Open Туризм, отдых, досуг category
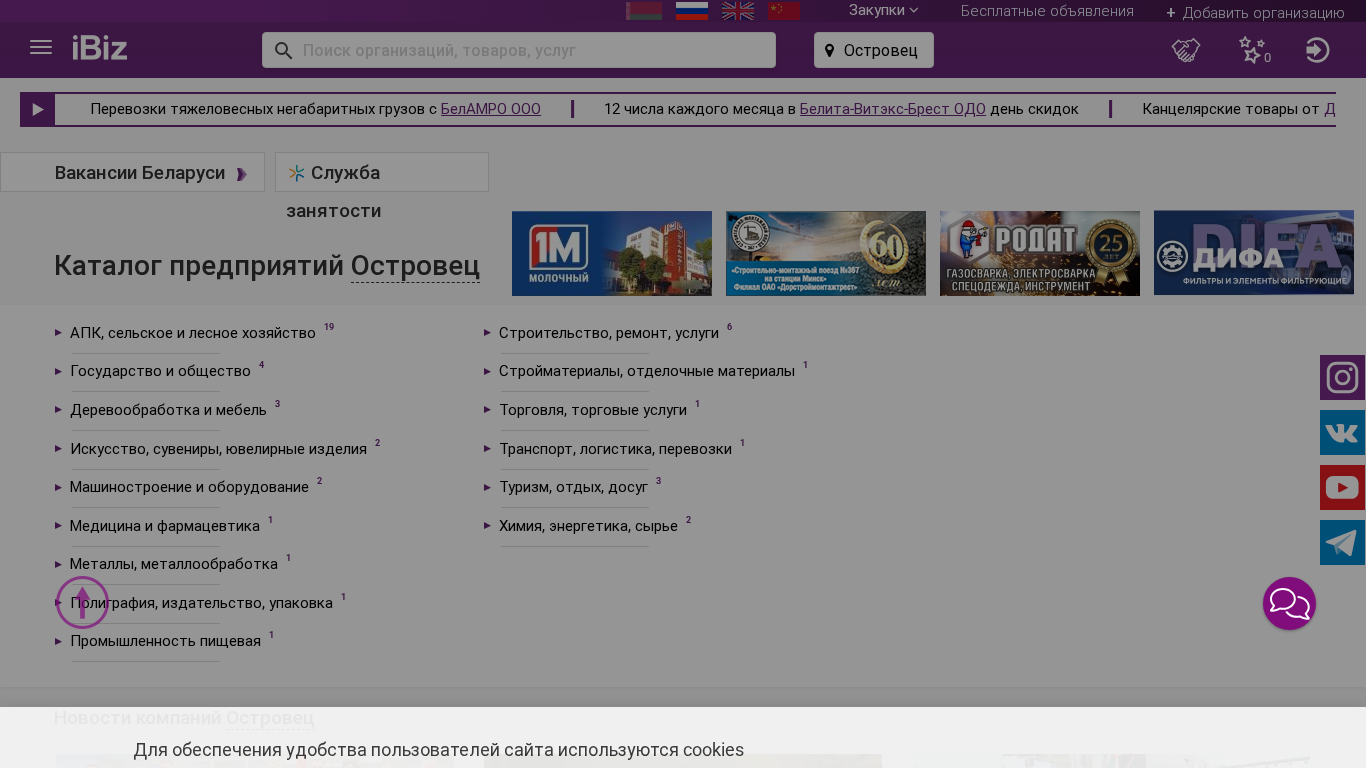Screen dimensions: 1366x768 [x=573, y=487]
